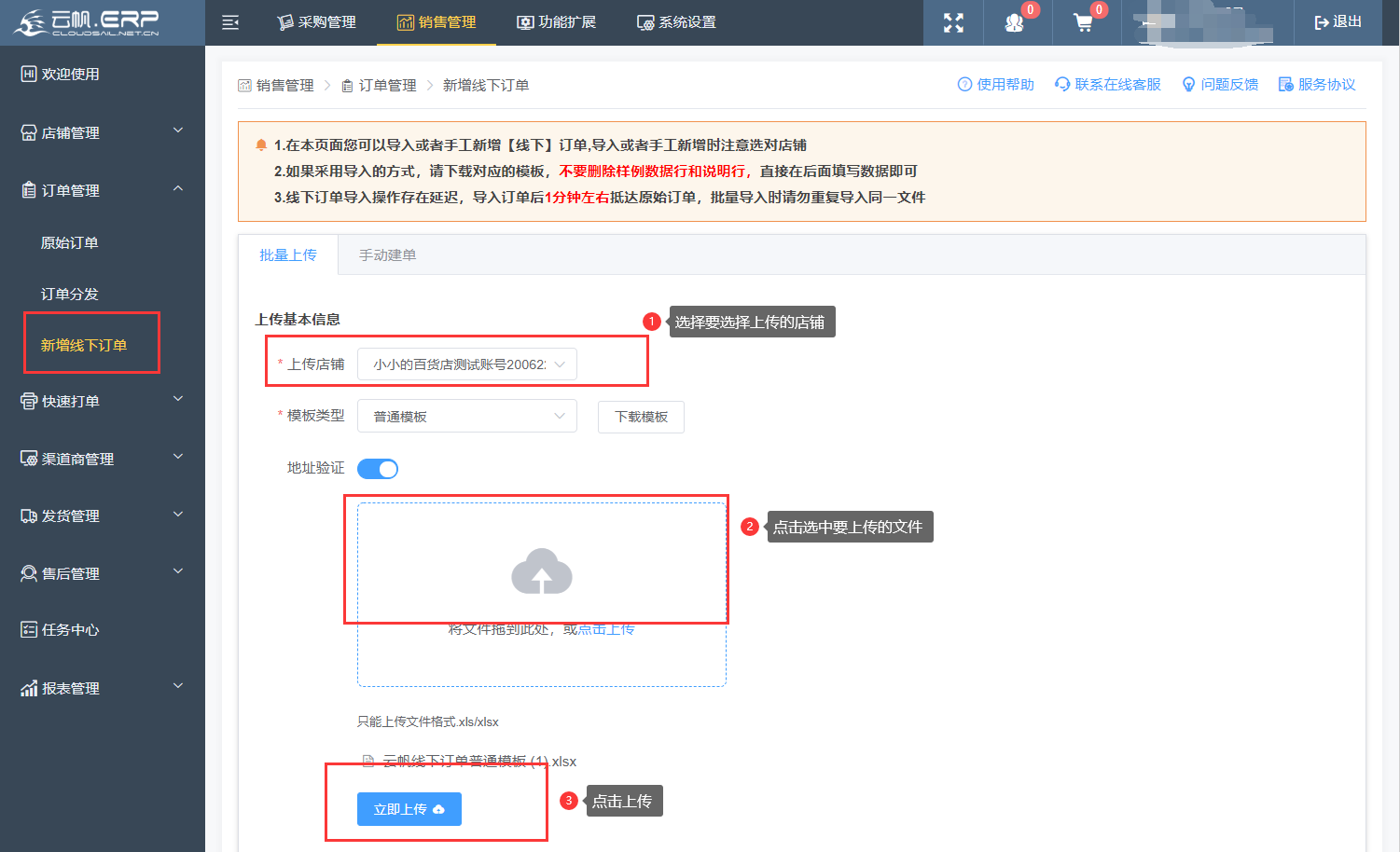Click the uploaded file name 云帆线下订单普通模板 (1).xlsx

(479, 762)
